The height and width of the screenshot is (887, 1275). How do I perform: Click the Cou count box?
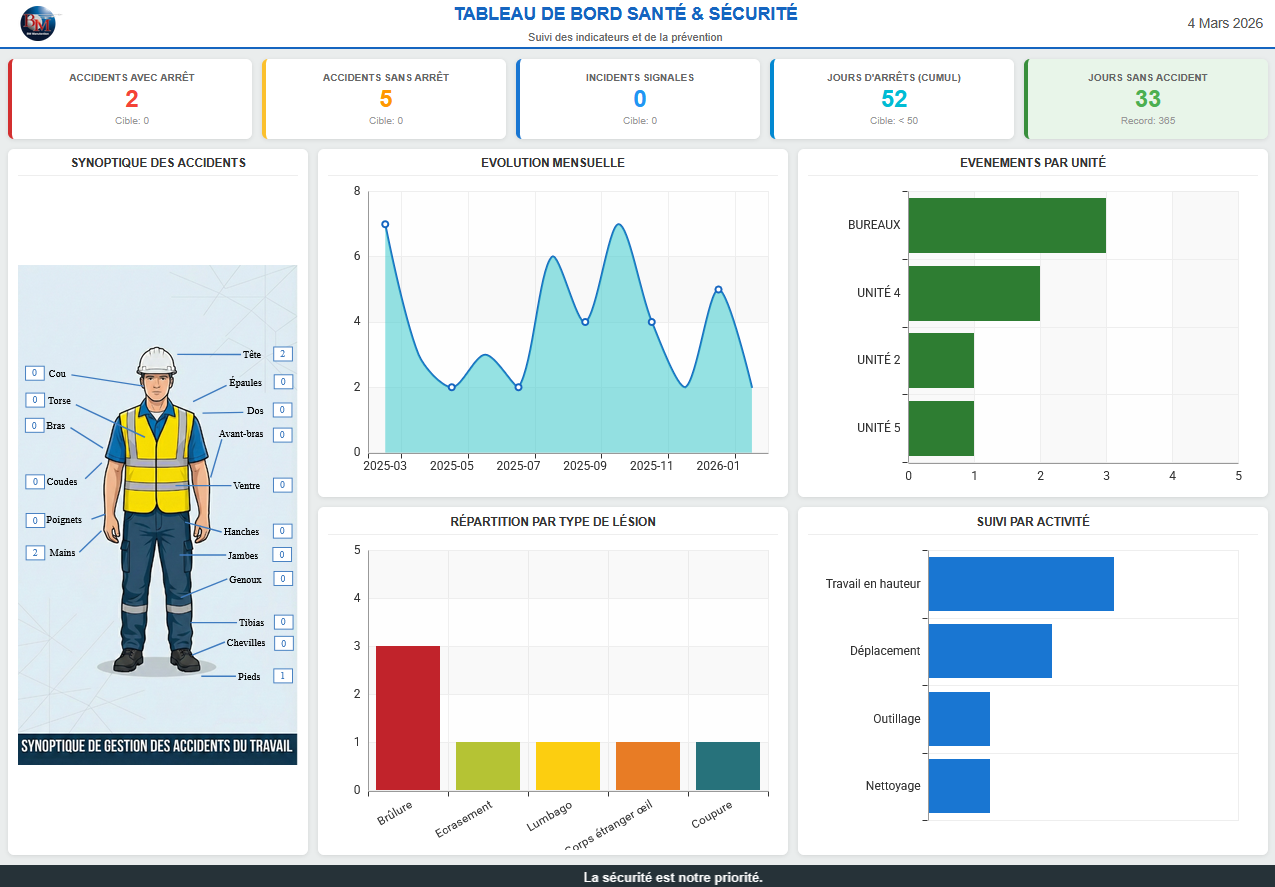click(35, 373)
